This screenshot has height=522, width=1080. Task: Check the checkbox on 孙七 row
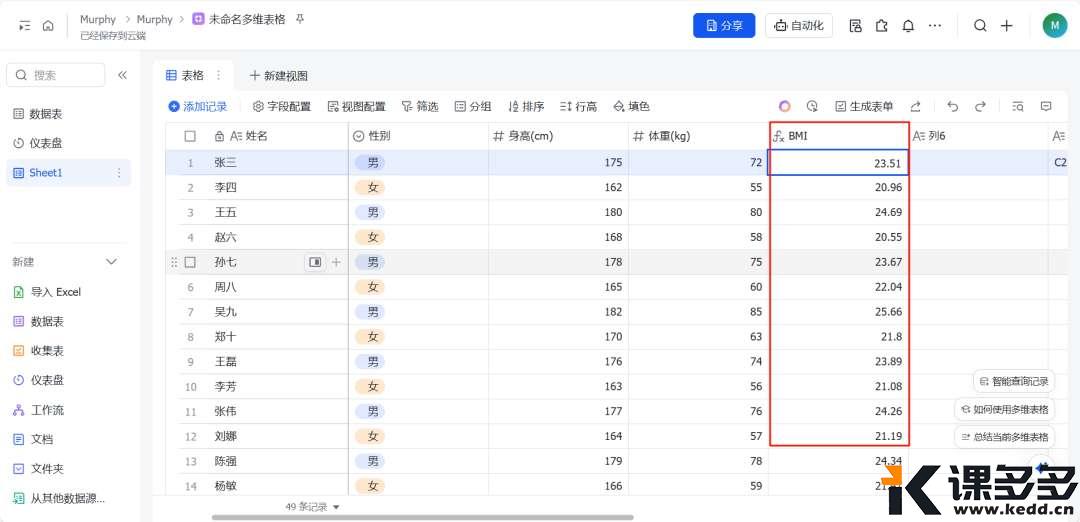coord(190,262)
